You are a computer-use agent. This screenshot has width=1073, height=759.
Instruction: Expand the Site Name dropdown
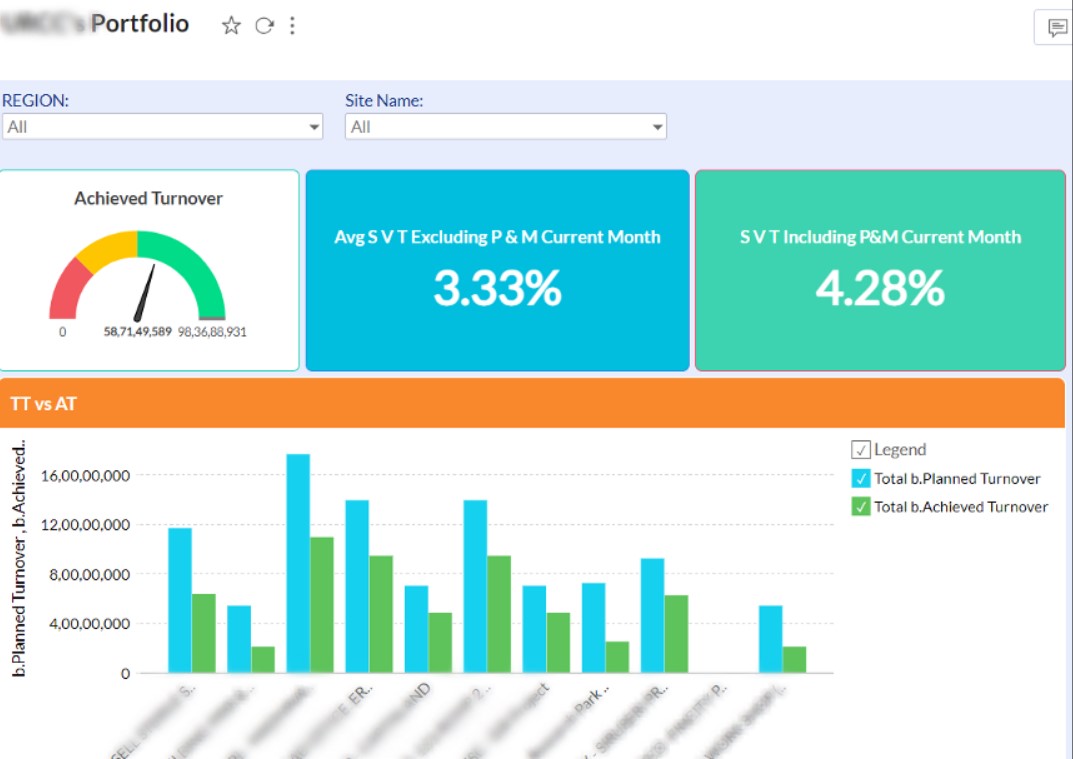[657, 127]
